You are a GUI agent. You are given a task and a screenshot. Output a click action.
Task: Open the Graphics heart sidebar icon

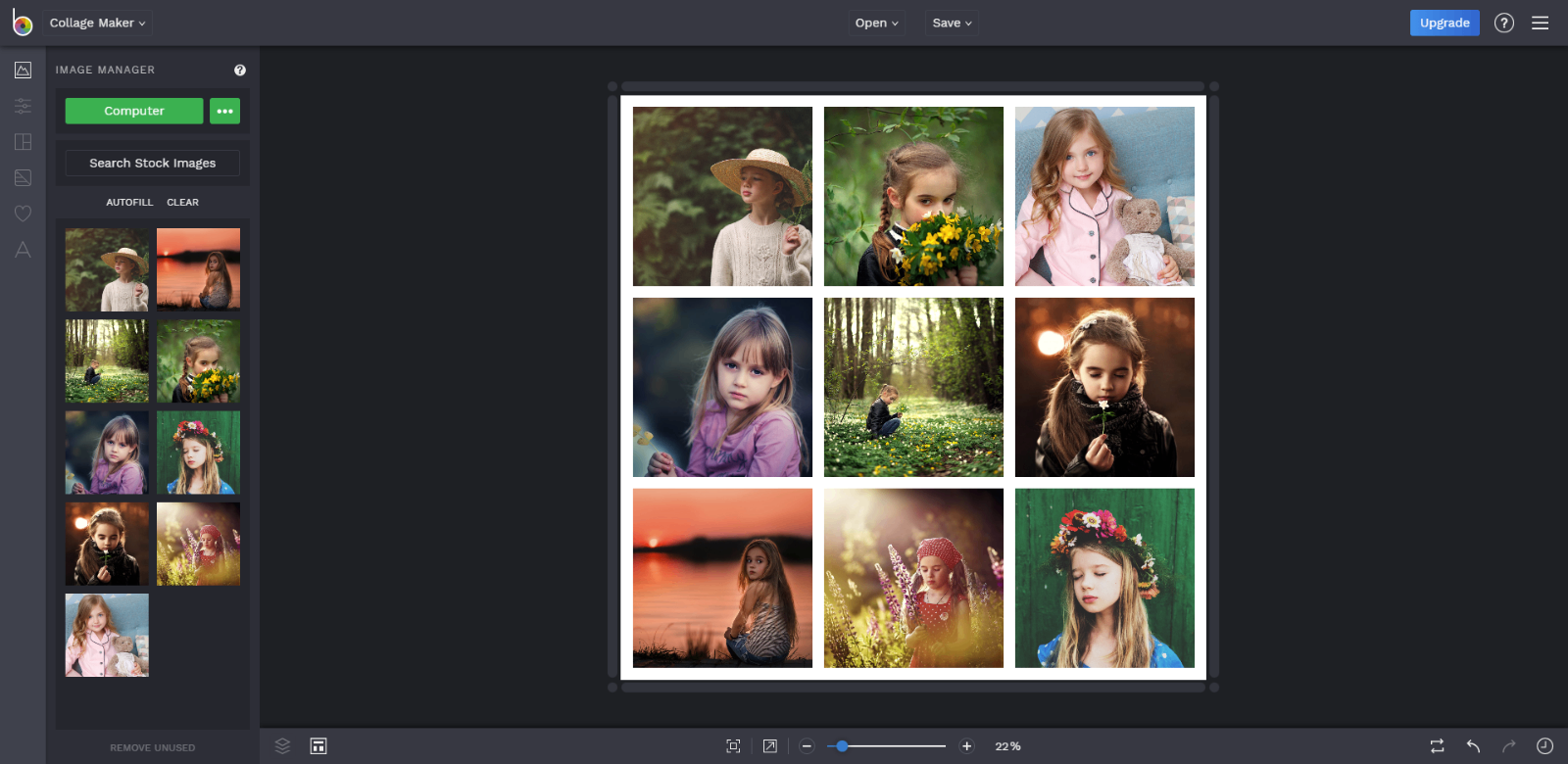pos(23,214)
